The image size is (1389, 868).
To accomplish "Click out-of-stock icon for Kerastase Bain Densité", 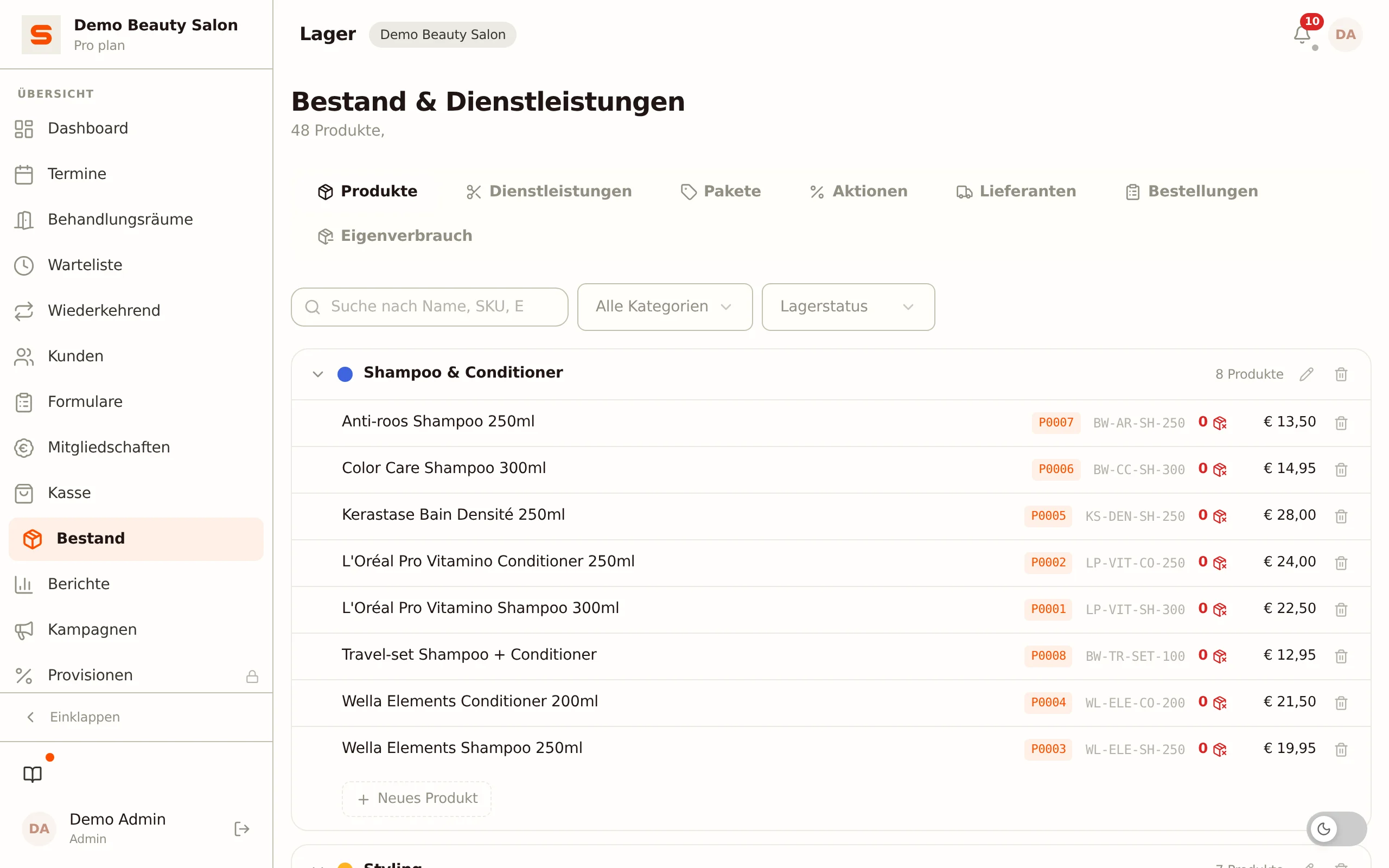I will coord(1220,516).
